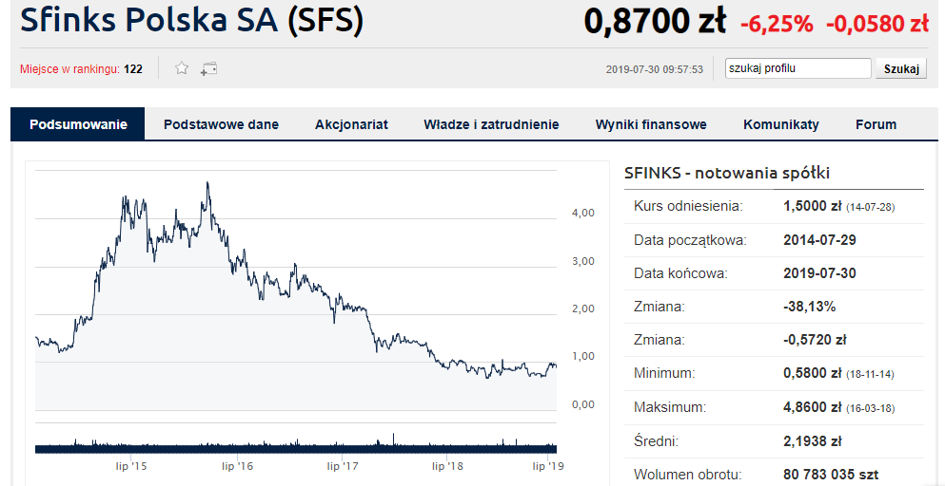
Task: Click the Data początkowa 2014-07-29 value
Action: click(820, 240)
